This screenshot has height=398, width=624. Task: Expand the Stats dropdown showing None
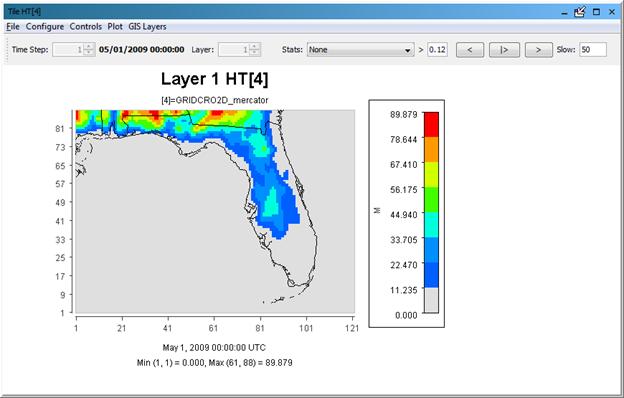point(360,50)
